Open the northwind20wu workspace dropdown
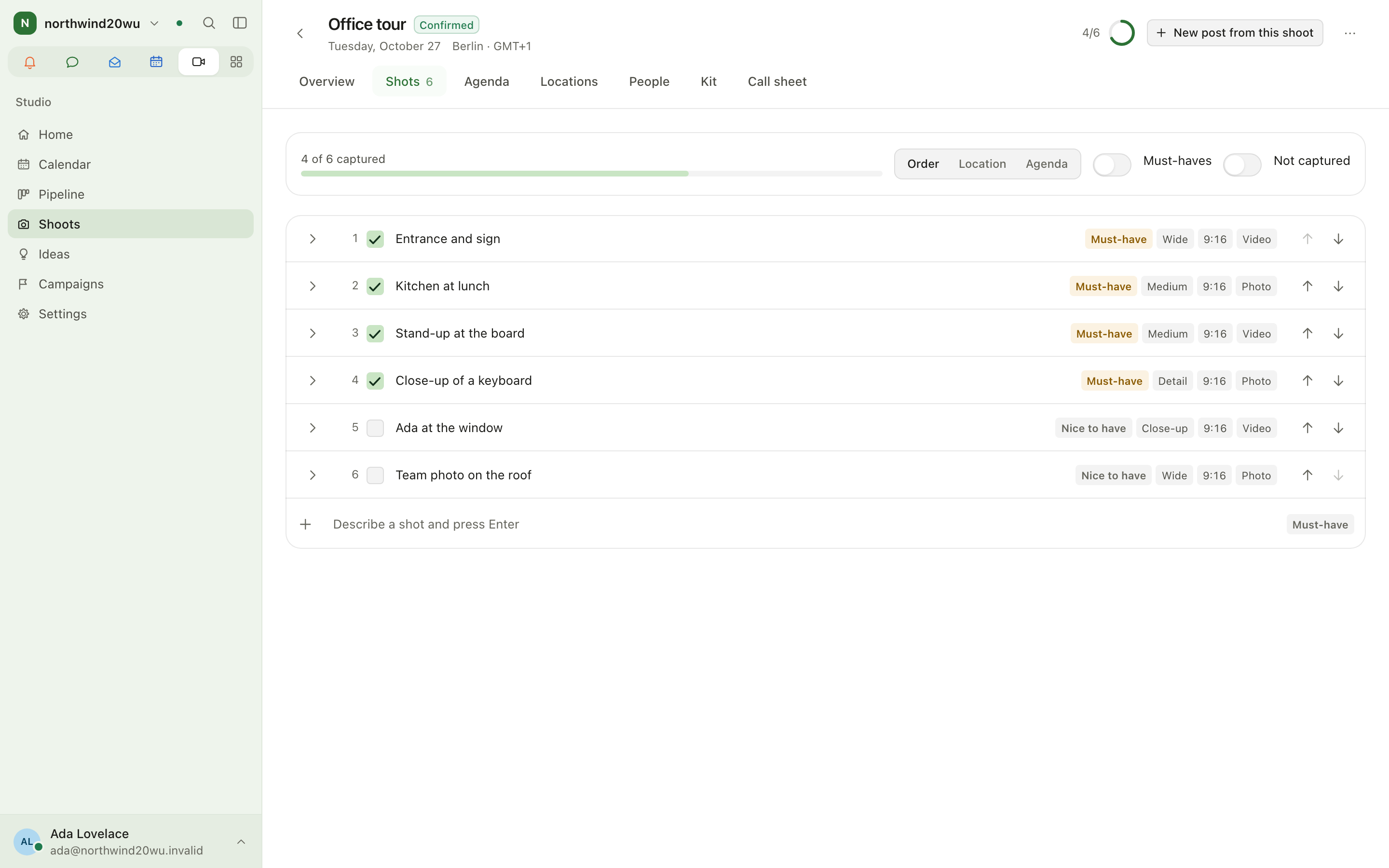Screen dimensions: 1389x868 click(86, 23)
